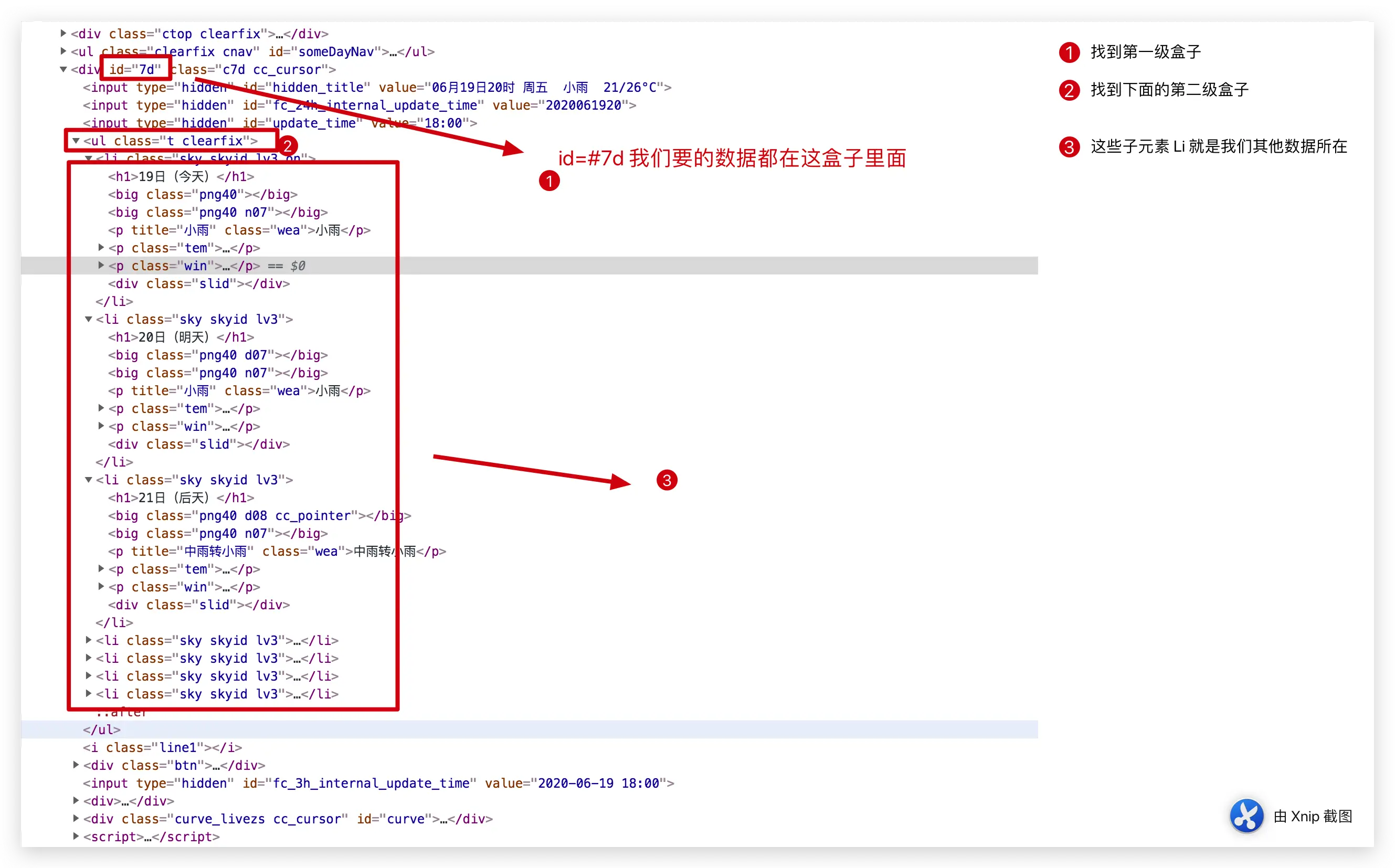Click red circle number 2 beside 找到下面的第二级盒子

[1069, 90]
